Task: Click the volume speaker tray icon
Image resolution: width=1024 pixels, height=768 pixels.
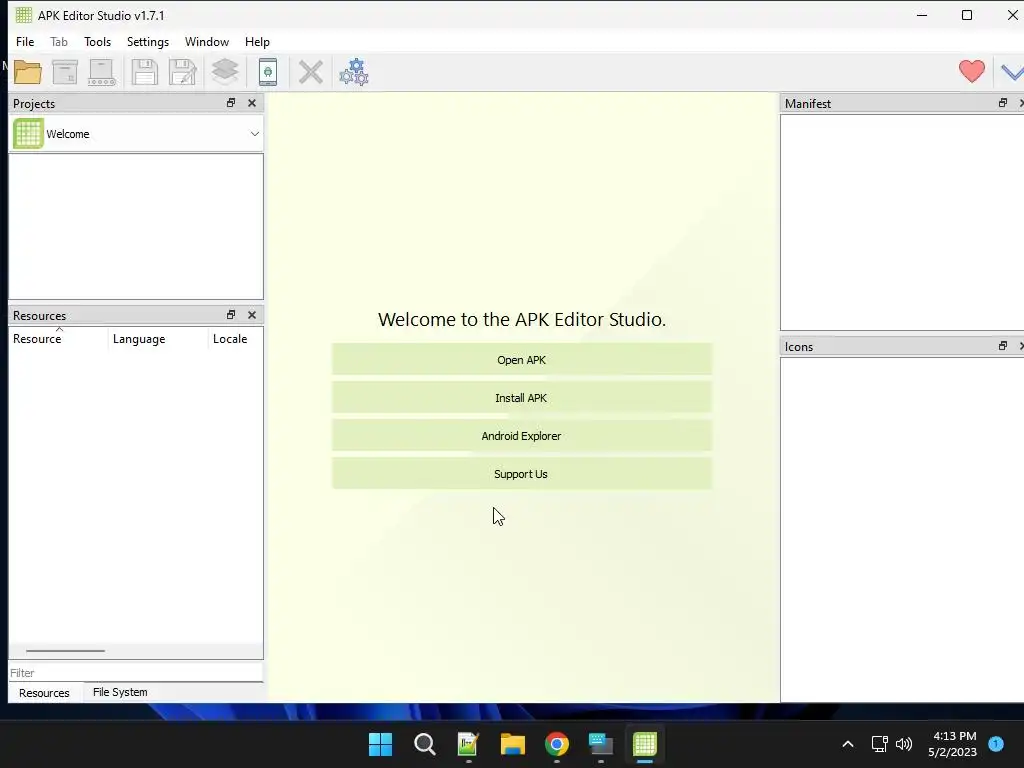Action: pyautogui.click(x=904, y=744)
